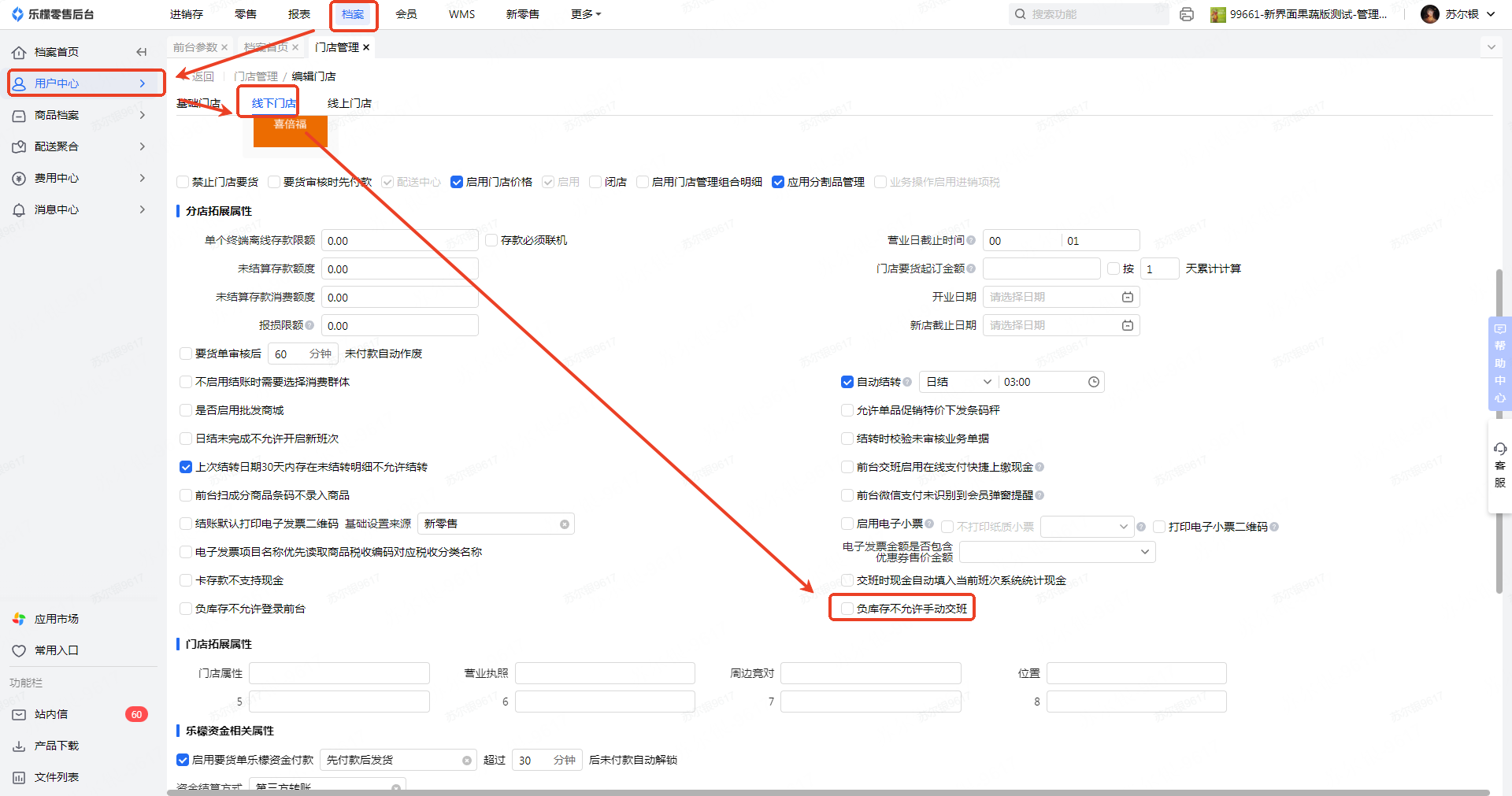Open 档案首页 home icon
This screenshot has width=1512, height=796.
pos(19,52)
